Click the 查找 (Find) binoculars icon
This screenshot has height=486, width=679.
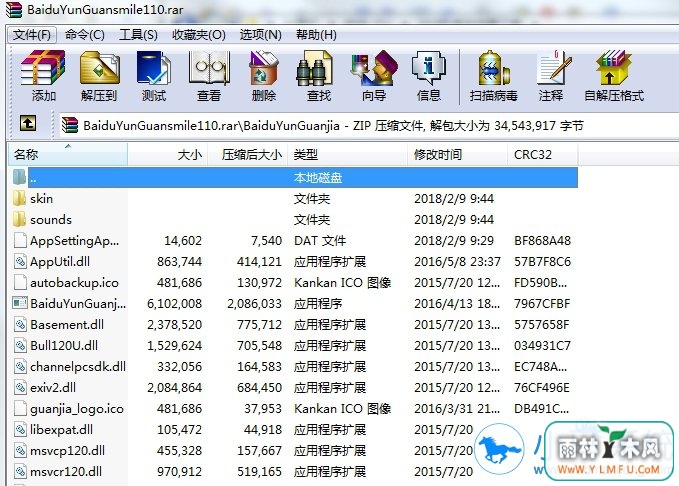315,68
